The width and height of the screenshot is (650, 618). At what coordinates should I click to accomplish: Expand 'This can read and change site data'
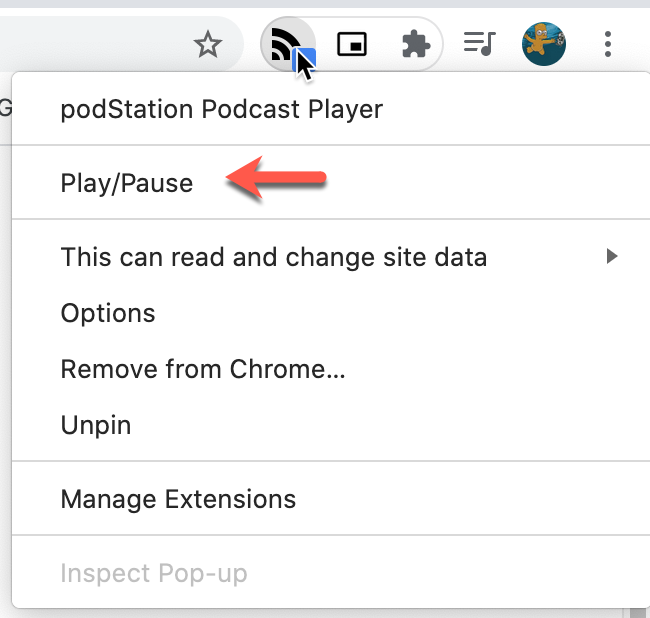pyautogui.click(x=331, y=257)
